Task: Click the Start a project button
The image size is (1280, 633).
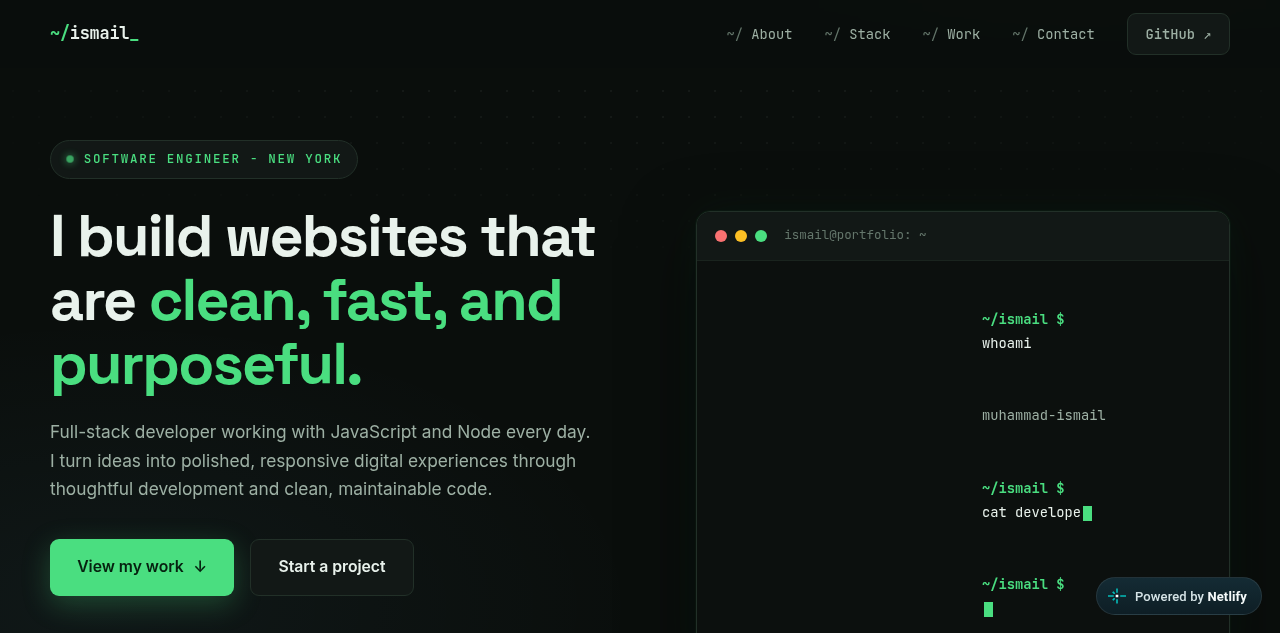Action: pyautogui.click(x=332, y=567)
